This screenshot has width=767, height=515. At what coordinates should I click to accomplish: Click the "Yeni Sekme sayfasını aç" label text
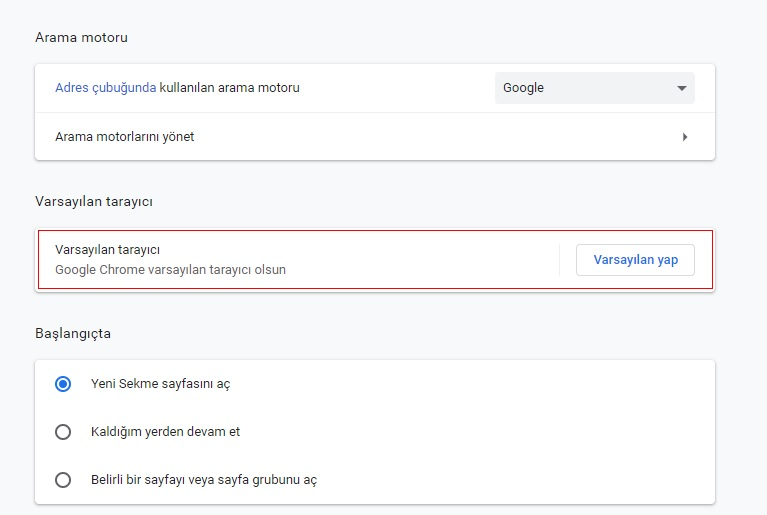(x=161, y=384)
